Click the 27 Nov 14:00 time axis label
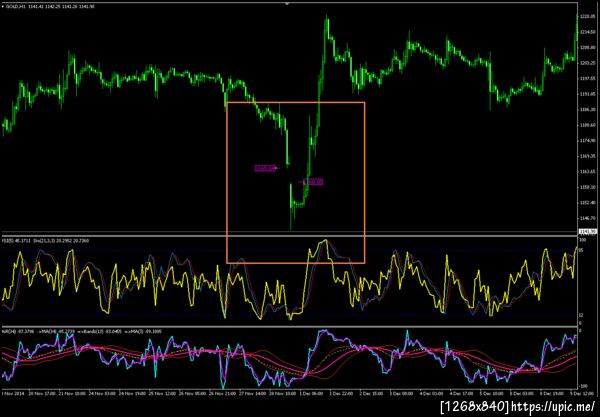 point(253,393)
